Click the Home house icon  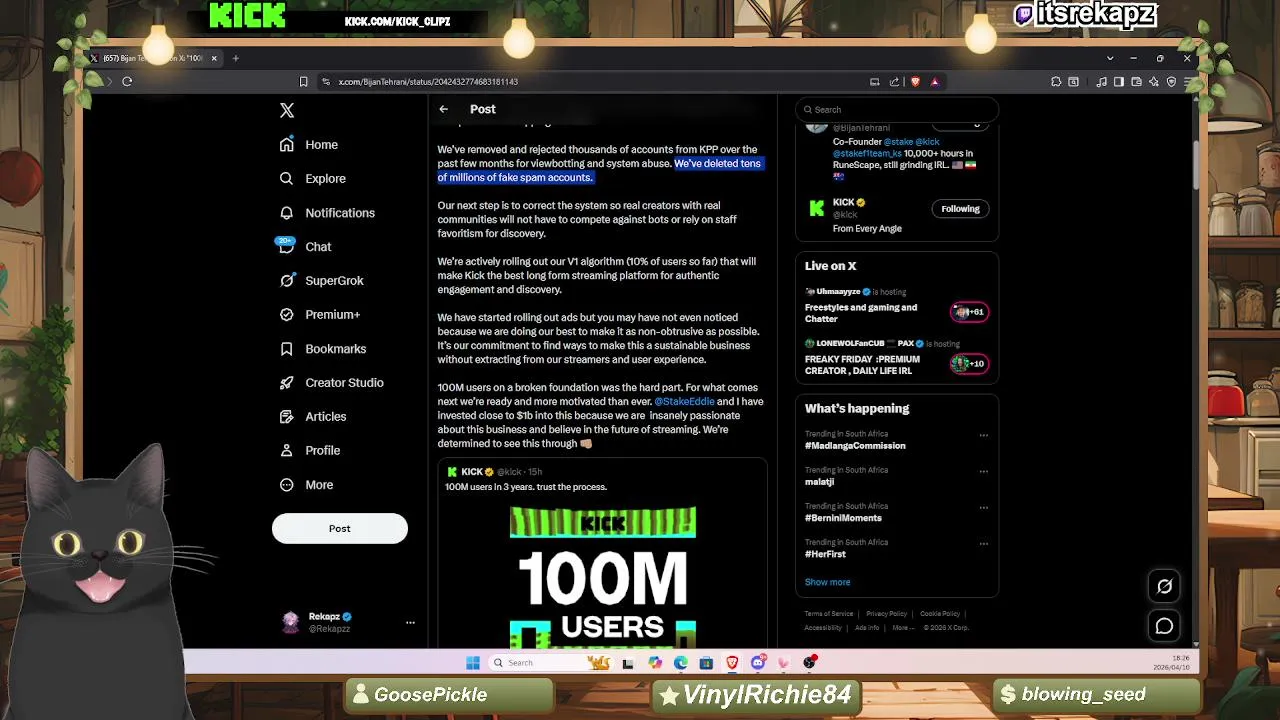click(x=287, y=145)
